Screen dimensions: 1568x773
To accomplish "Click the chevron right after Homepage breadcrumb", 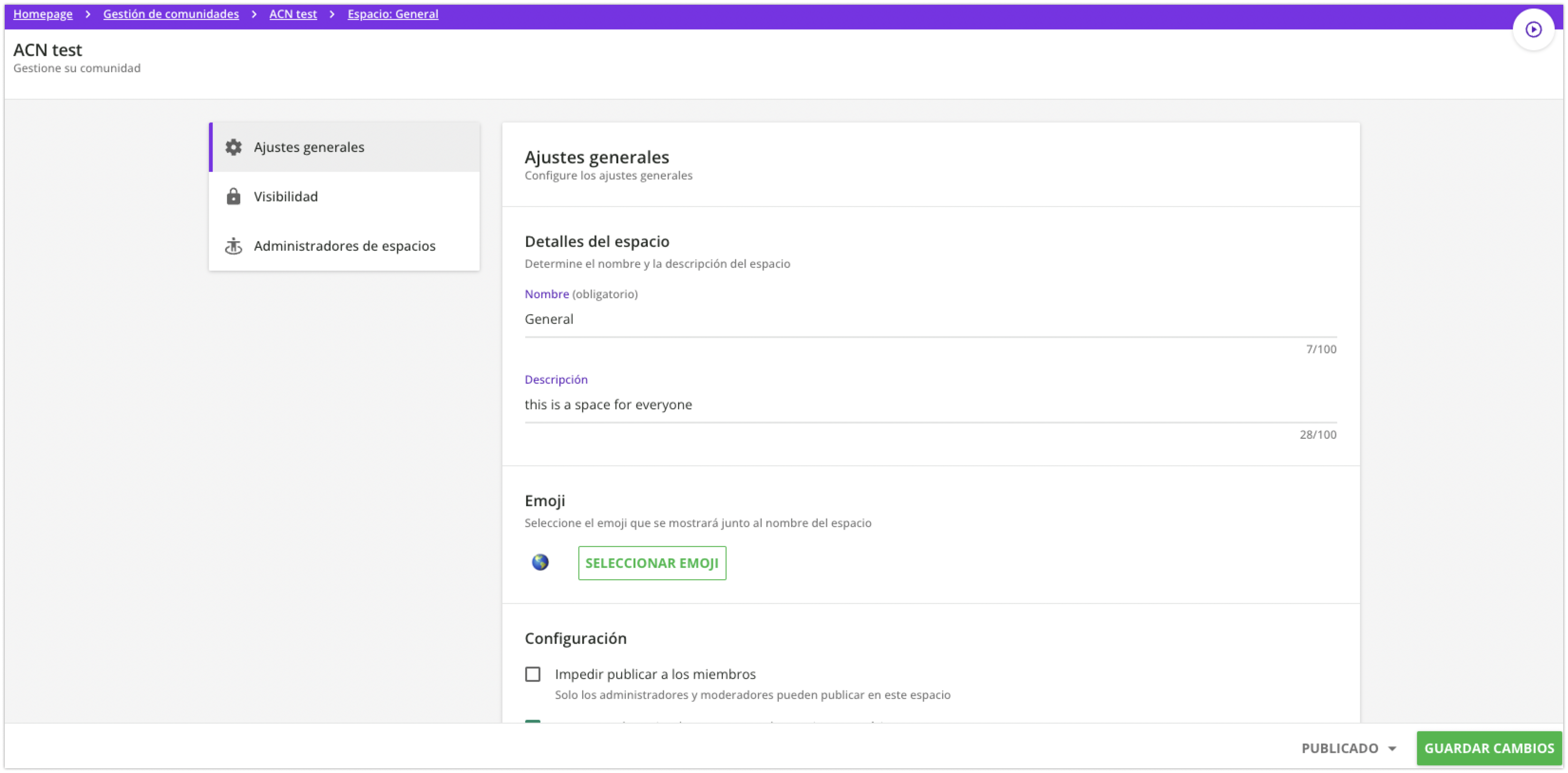I will [88, 14].
